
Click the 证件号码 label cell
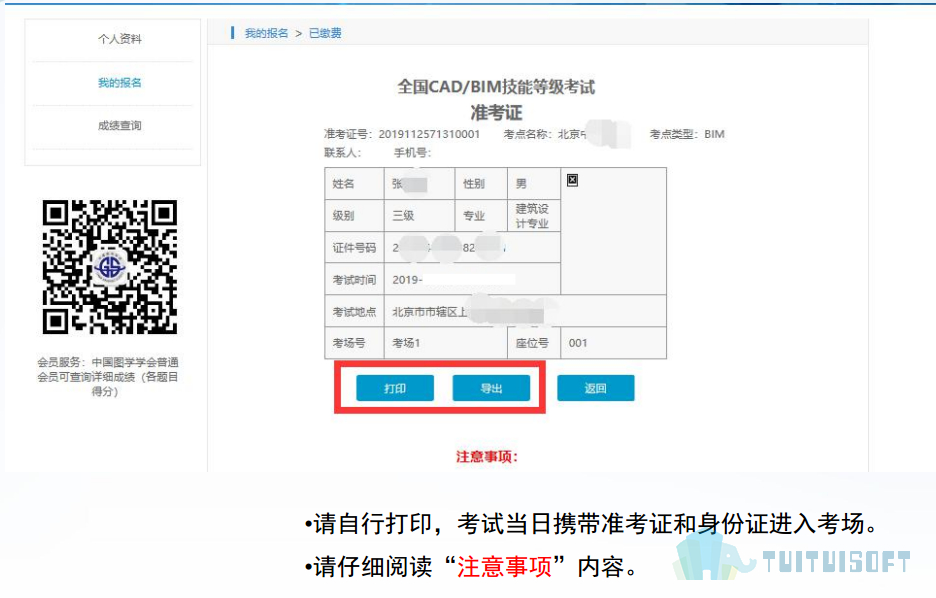point(354,248)
